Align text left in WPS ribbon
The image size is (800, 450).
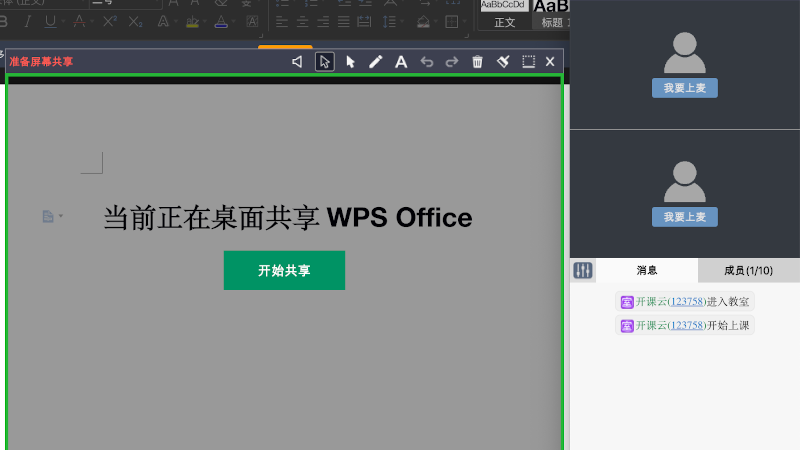(x=282, y=21)
